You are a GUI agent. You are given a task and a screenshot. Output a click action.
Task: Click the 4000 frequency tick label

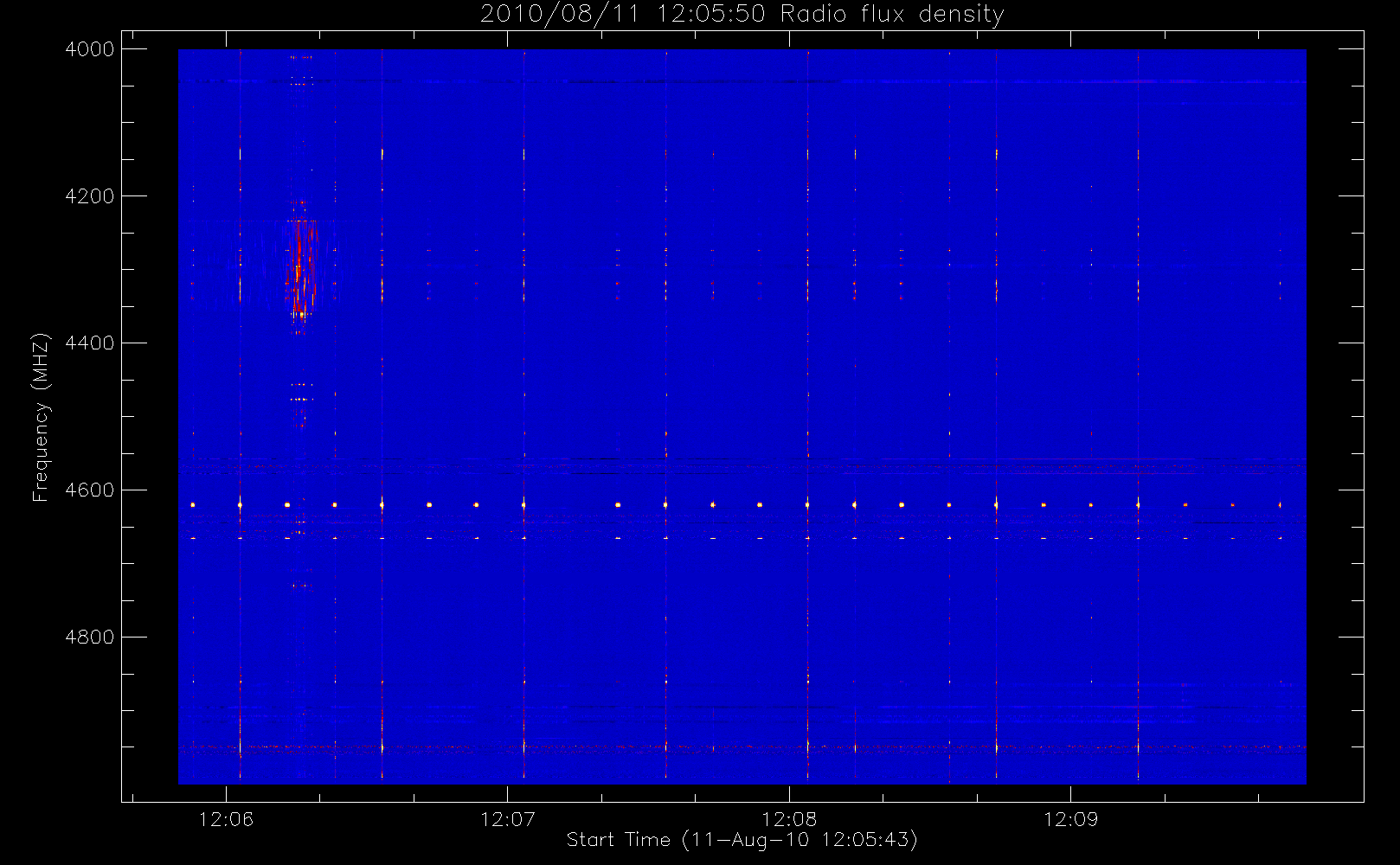tap(90, 49)
